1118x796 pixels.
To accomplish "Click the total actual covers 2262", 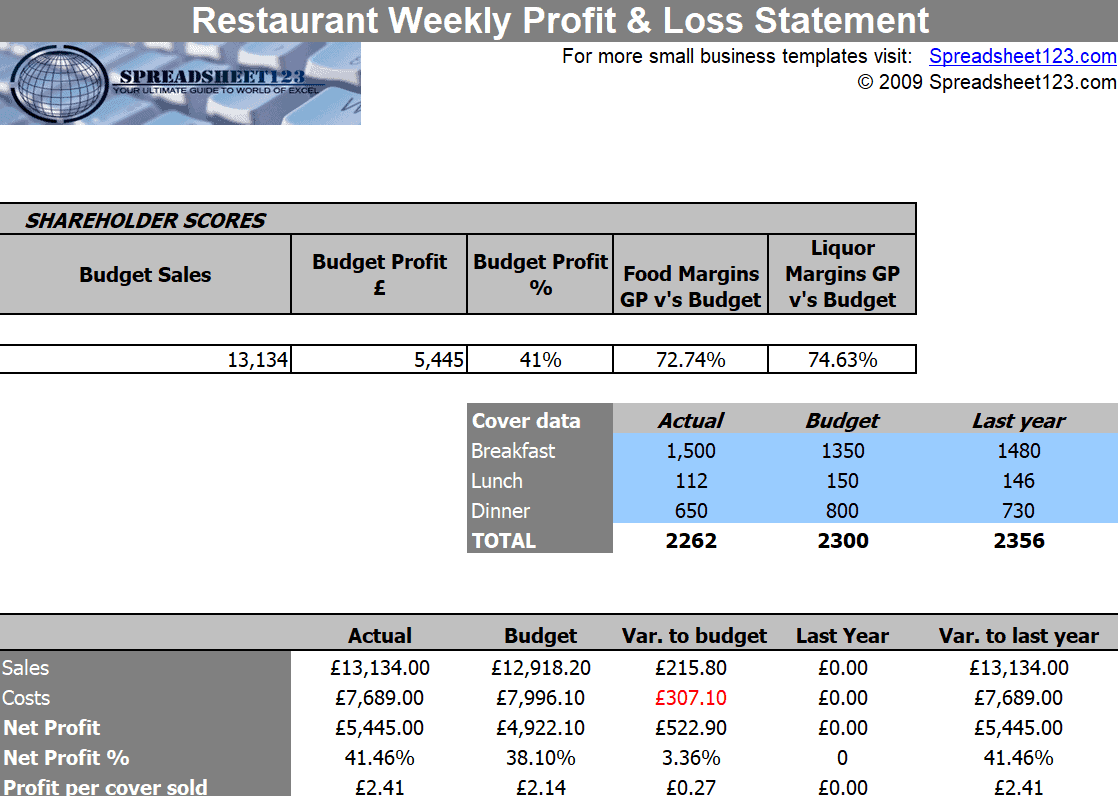I will pyautogui.click(x=691, y=541).
